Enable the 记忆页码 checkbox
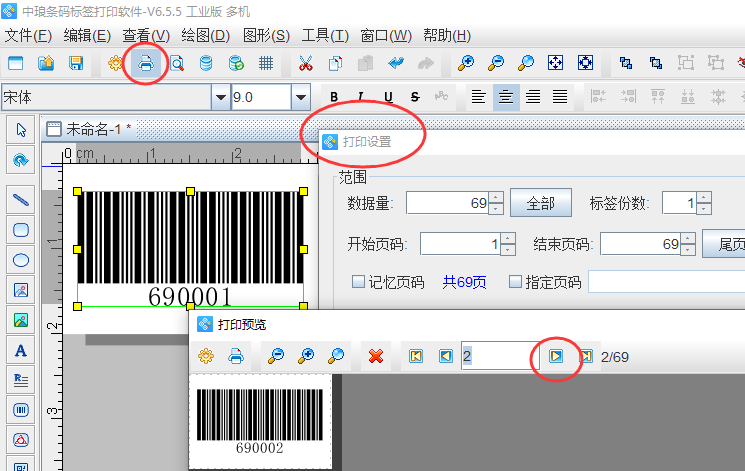The image size is (745, 471). point(358,282)
